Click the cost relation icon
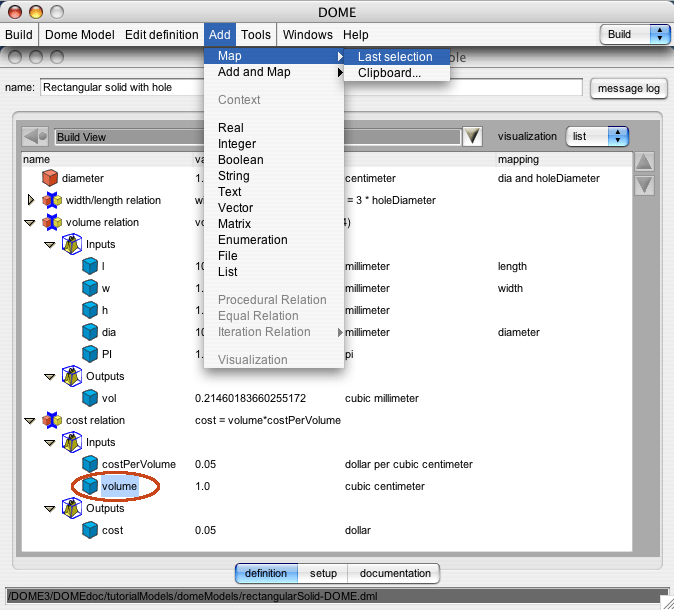674x610 pixels. [52, 420]
